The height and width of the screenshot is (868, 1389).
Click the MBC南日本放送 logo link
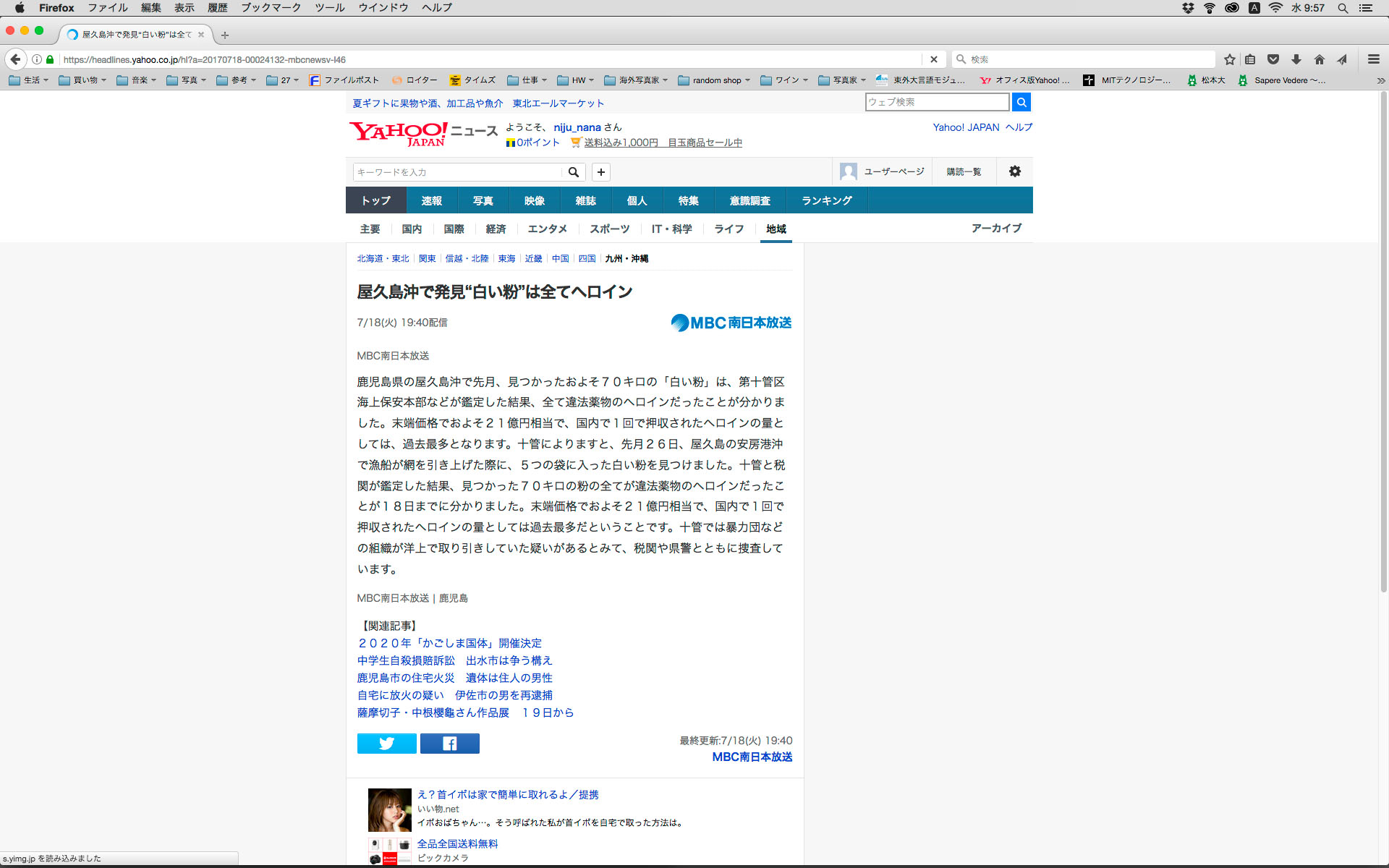[x=731, y=323]
